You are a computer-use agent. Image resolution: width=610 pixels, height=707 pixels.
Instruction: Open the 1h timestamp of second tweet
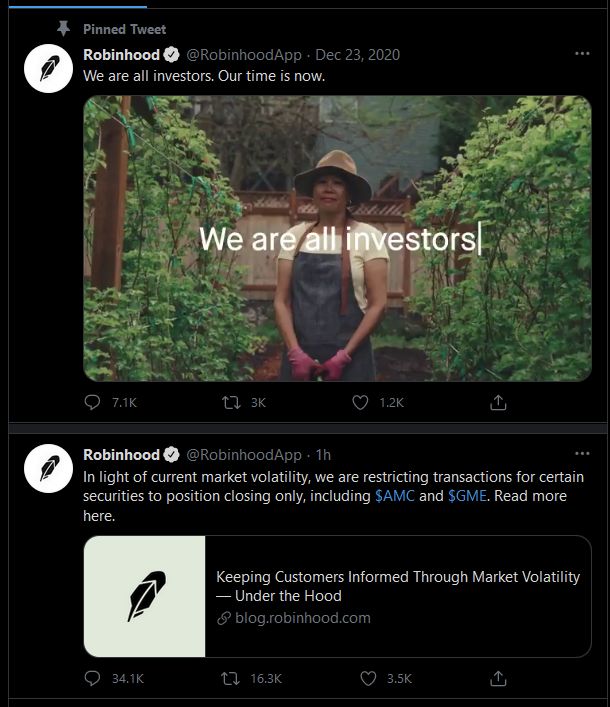[x=323, y=455]
